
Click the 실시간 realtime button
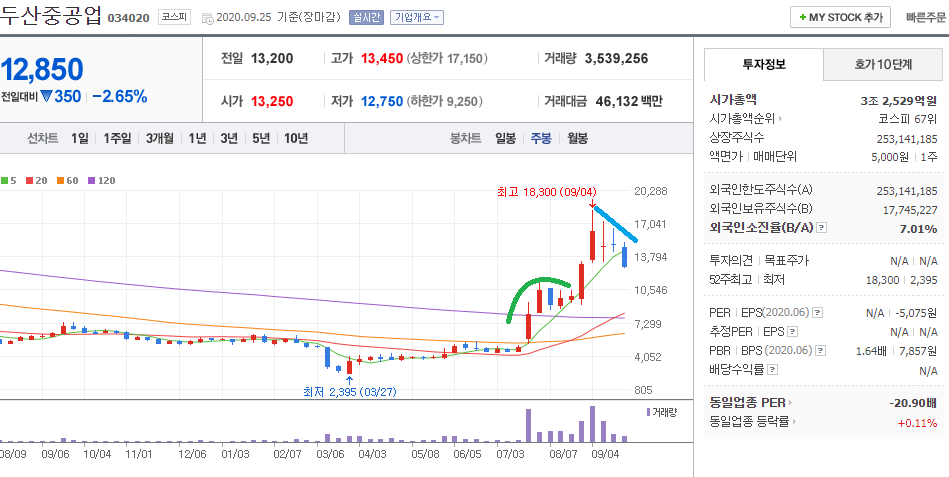click(x=366, y=18)
